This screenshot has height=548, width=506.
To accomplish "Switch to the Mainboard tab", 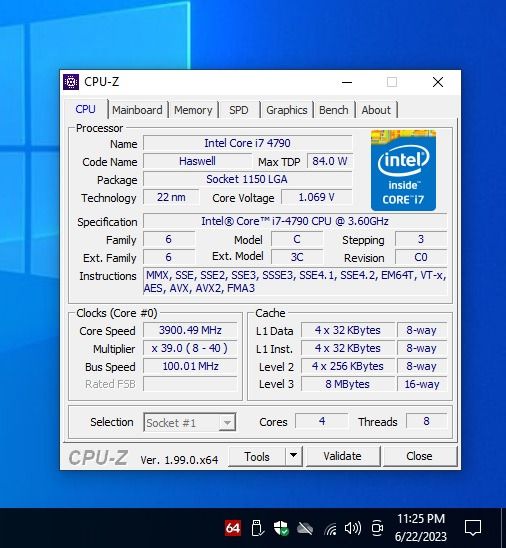I will [137, 110].
